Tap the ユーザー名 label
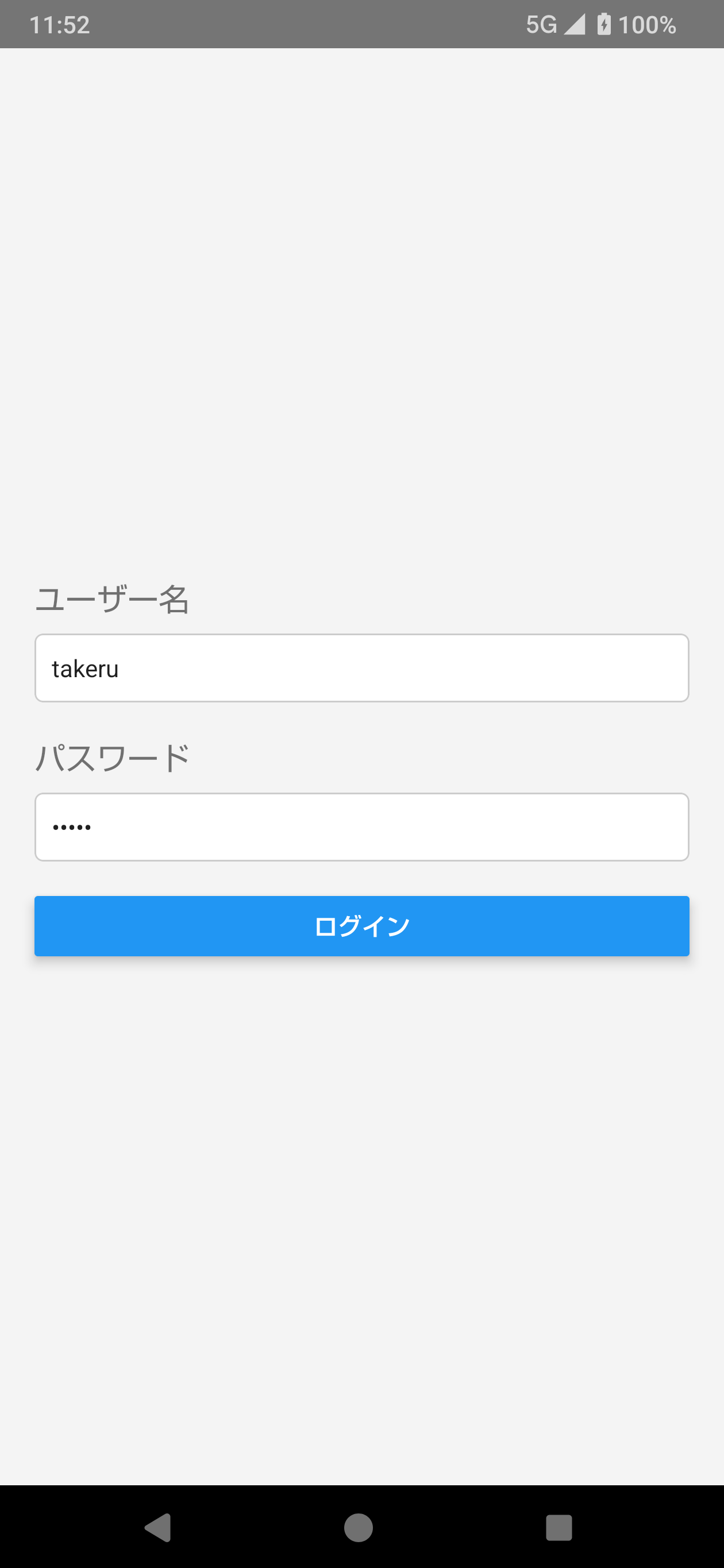The height and width of the screenshot is (1568, 724). pyautogui.click(x=113, y=601)
